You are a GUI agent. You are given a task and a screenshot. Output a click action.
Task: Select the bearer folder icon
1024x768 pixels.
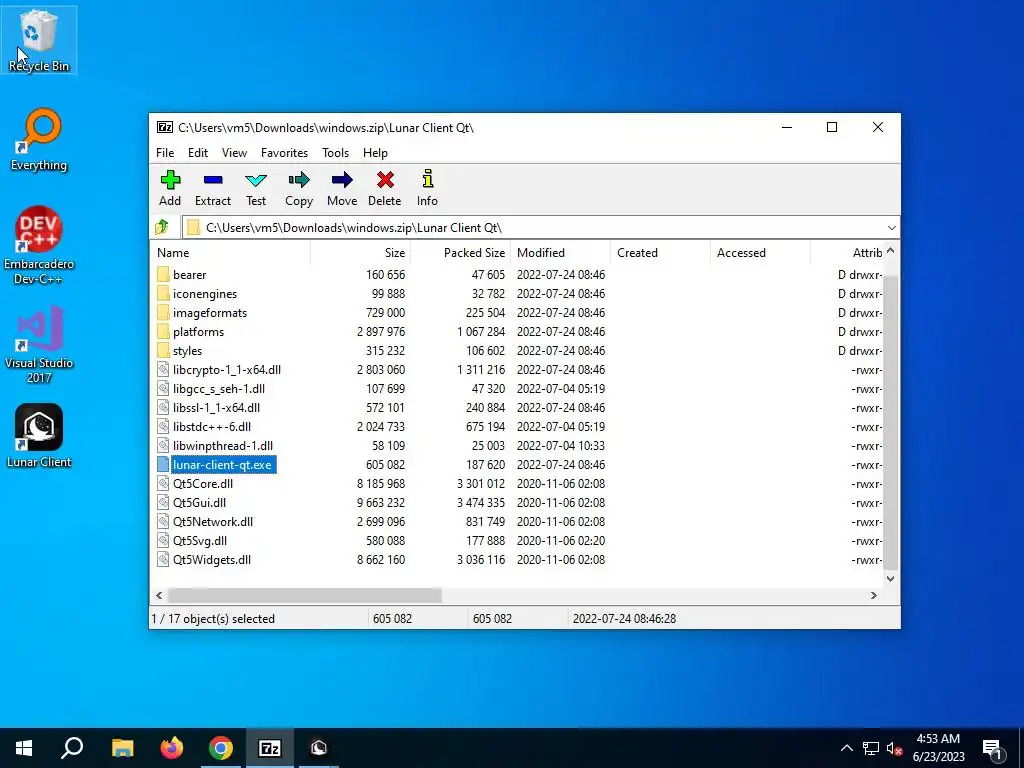[163, 274]
